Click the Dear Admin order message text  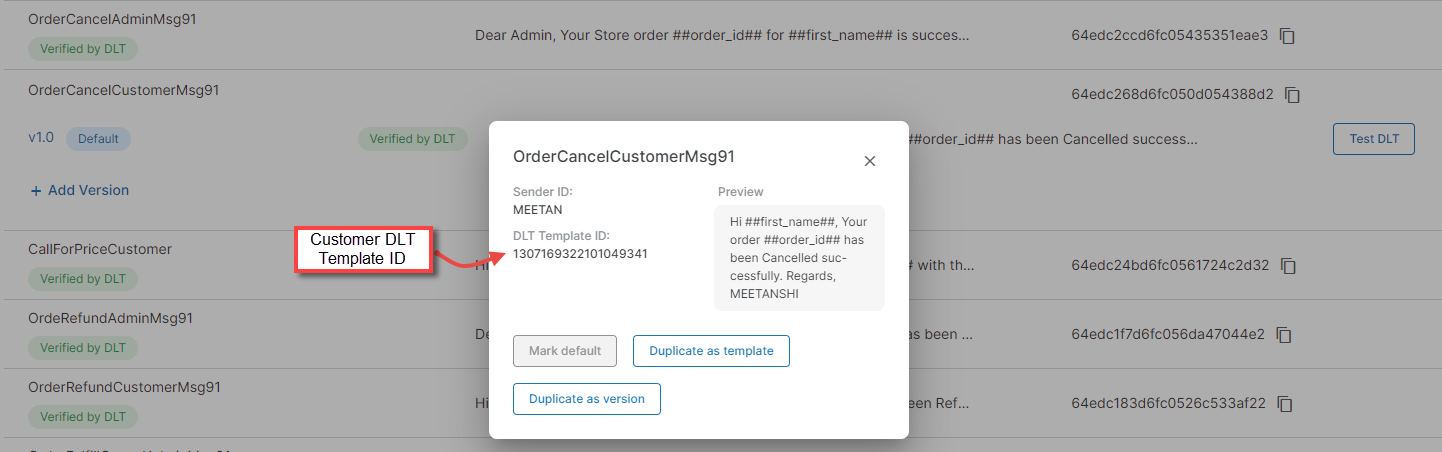722,35
